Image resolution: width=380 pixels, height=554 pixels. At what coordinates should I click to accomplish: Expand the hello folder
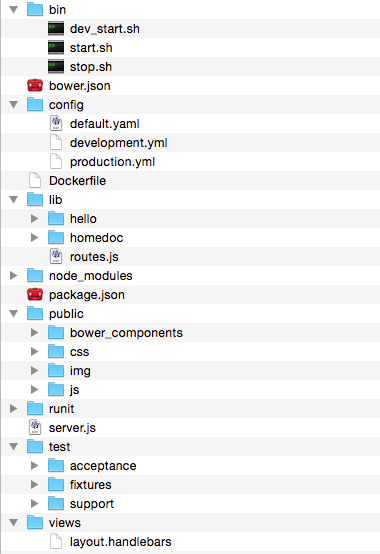34,219
